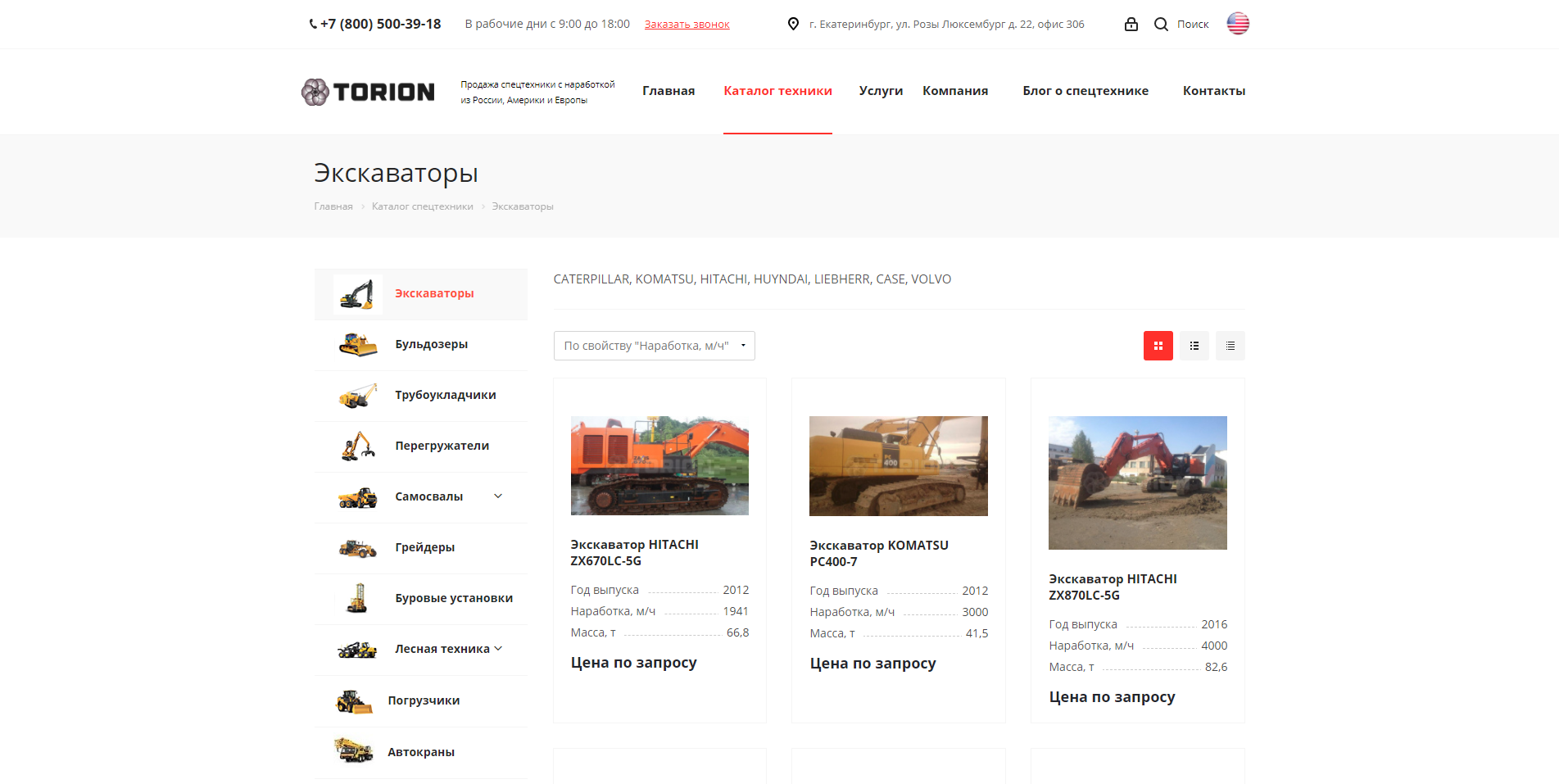Image resolution: width=1559 pixels, height=784 pixels.
Task: Click the pipelayer category icon
Action: tap(358, 396)
